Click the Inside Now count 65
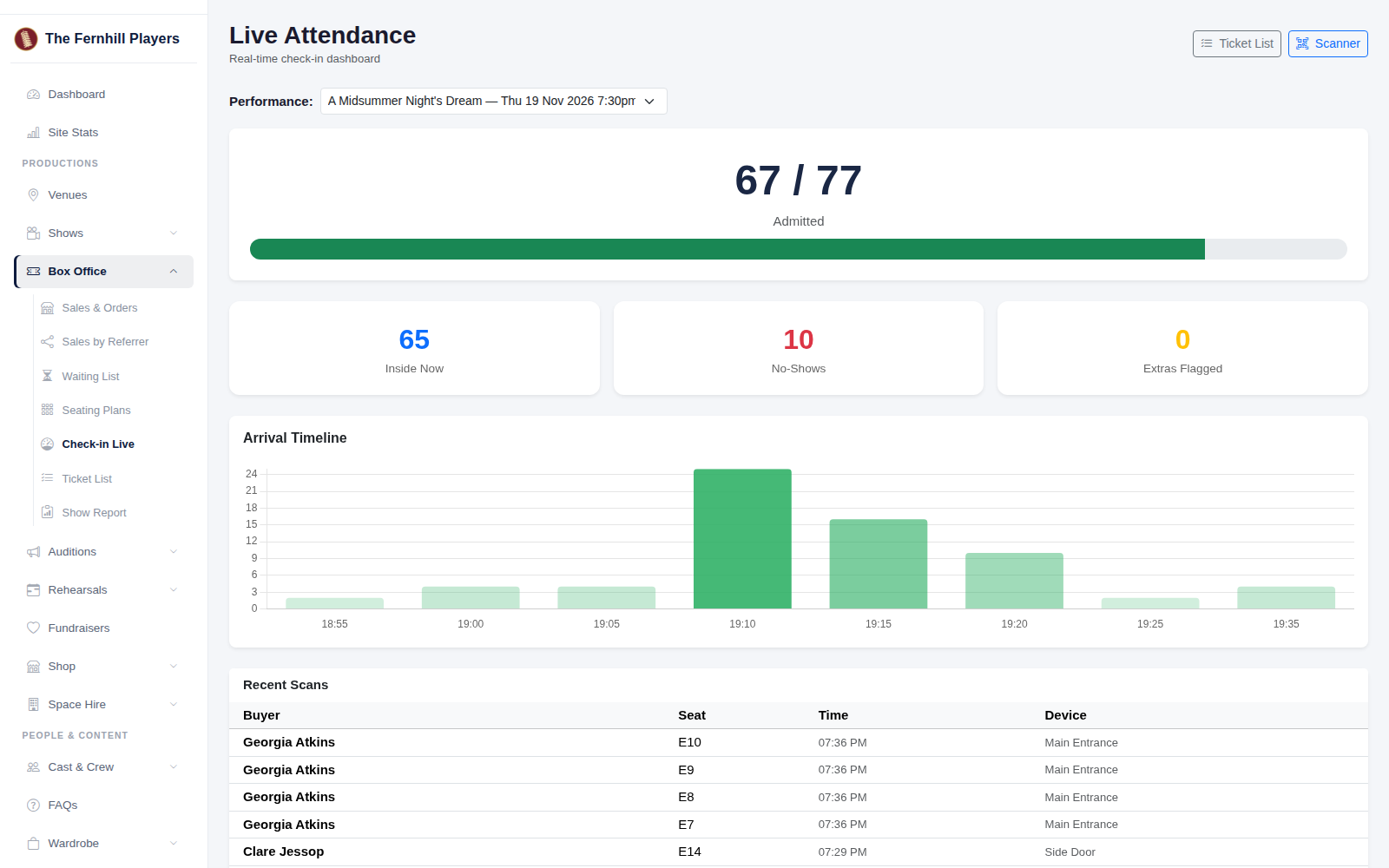The height and width of the screenshot is (868, 1389). pos(414,339)
